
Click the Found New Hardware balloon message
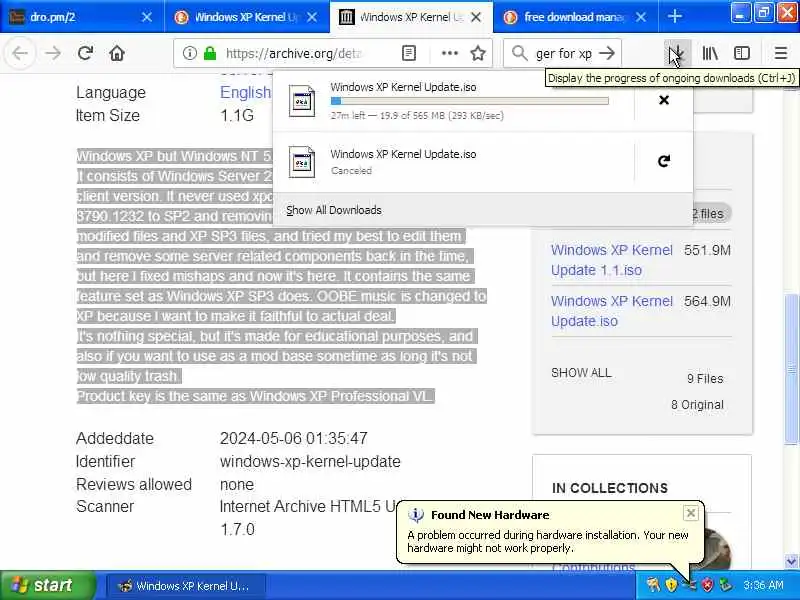click(547, 542)
